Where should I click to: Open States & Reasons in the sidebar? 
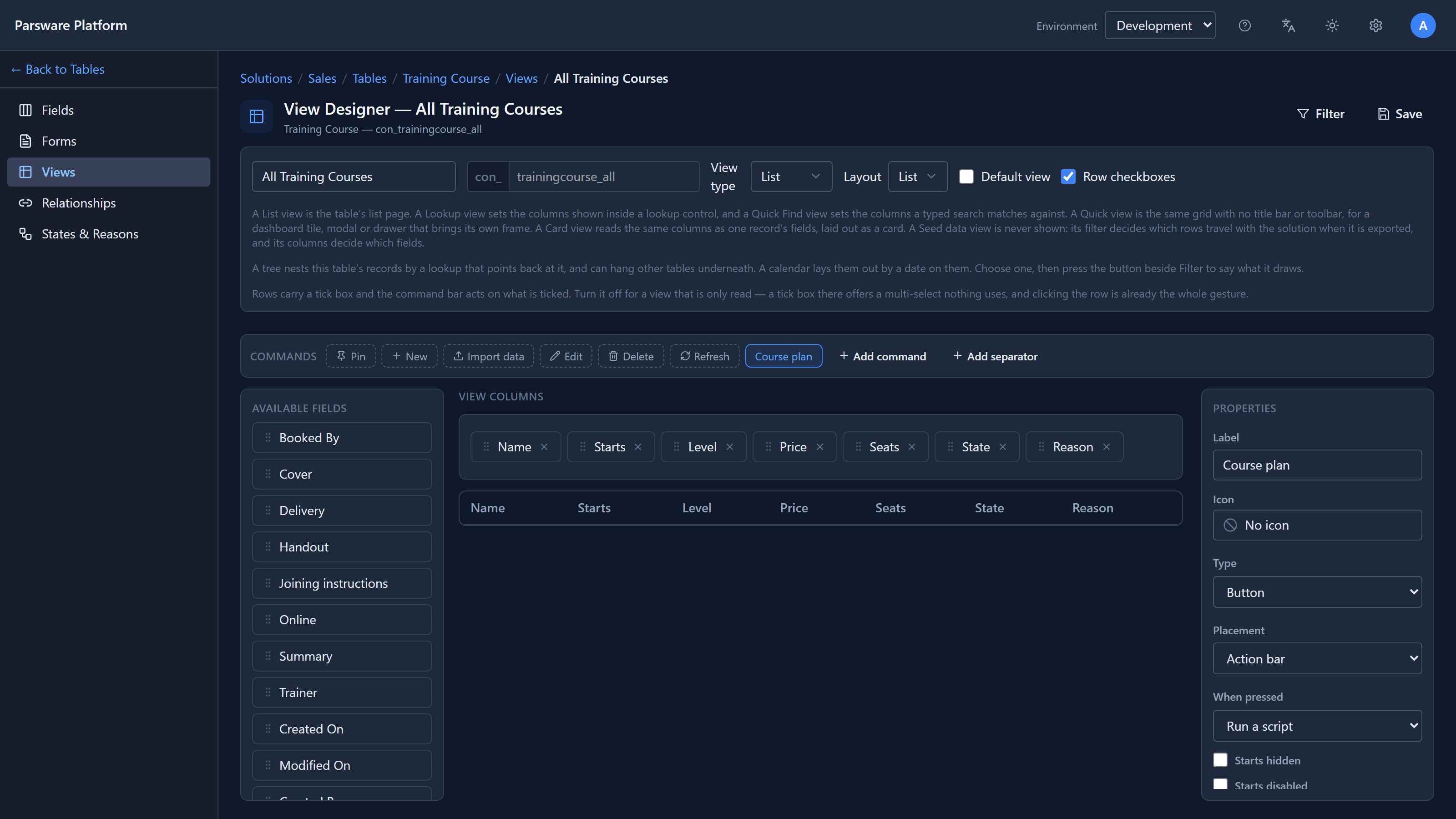pyautogui.click(x=109, y=234)
